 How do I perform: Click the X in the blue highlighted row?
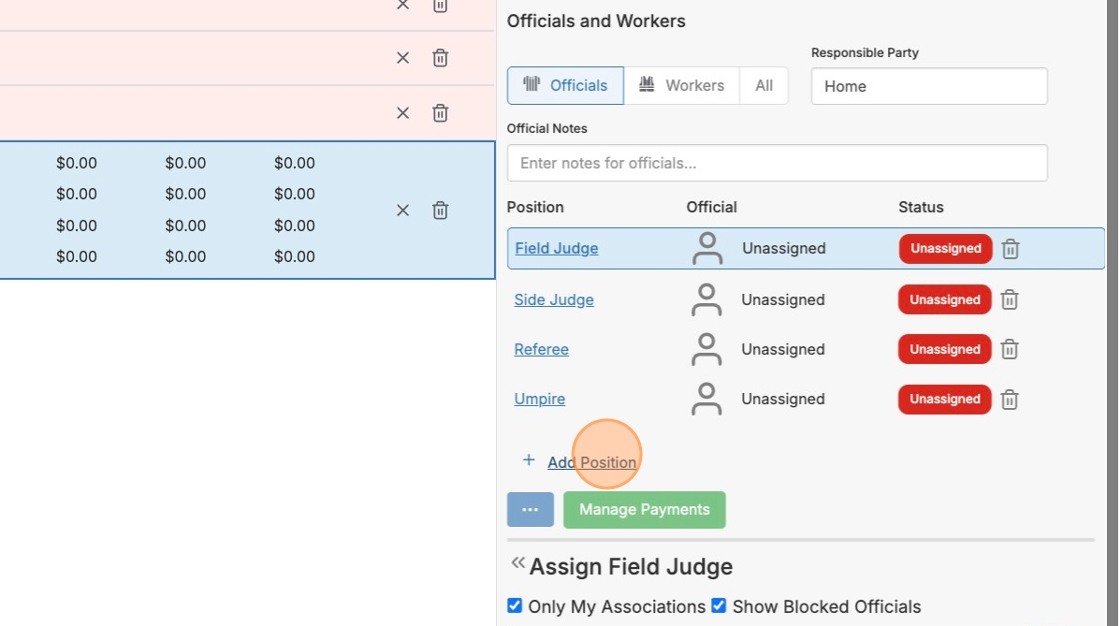(403, 210)
